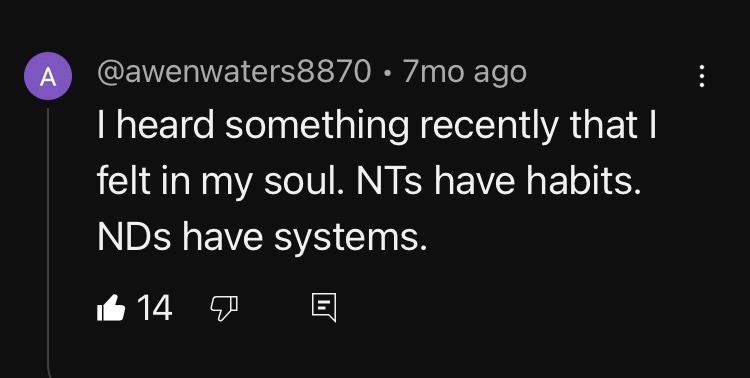Open the three-dot comment options menu
Image resolution: width=750 pixels, height=378 pixels.
701,76
